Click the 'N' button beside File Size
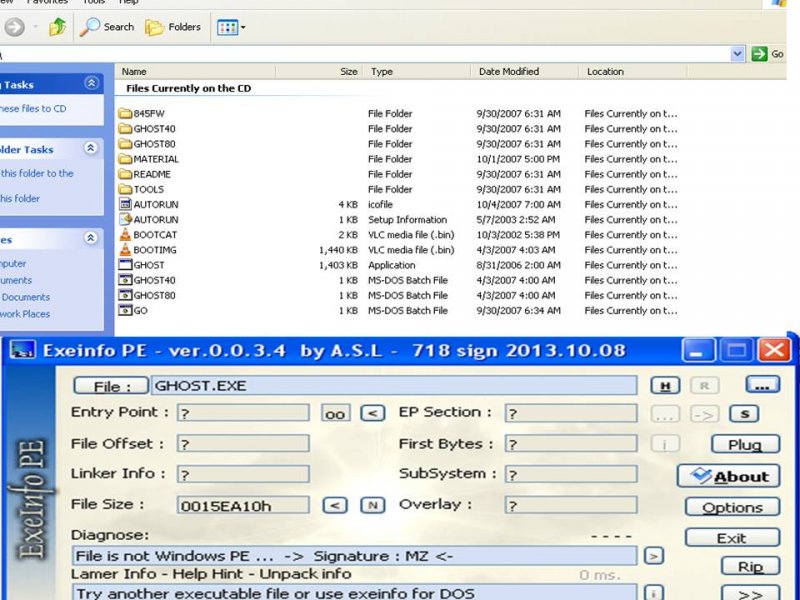This screenshot has height=600, width=800. click(372, 505)
